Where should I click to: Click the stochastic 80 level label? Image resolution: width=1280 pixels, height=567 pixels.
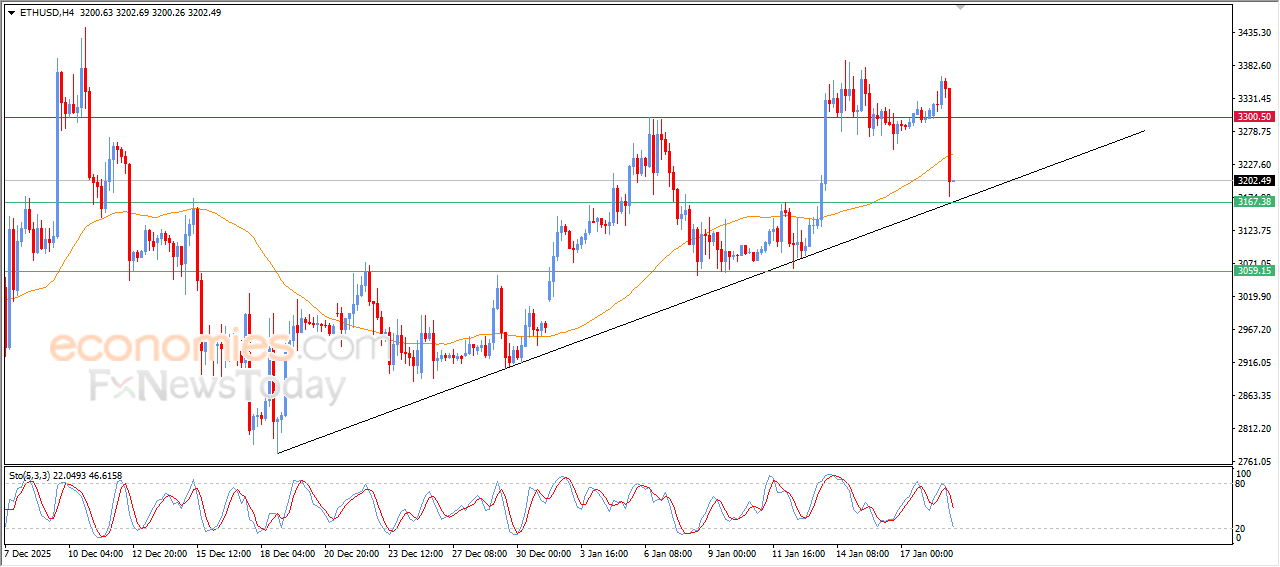[x=1242, y=484]
